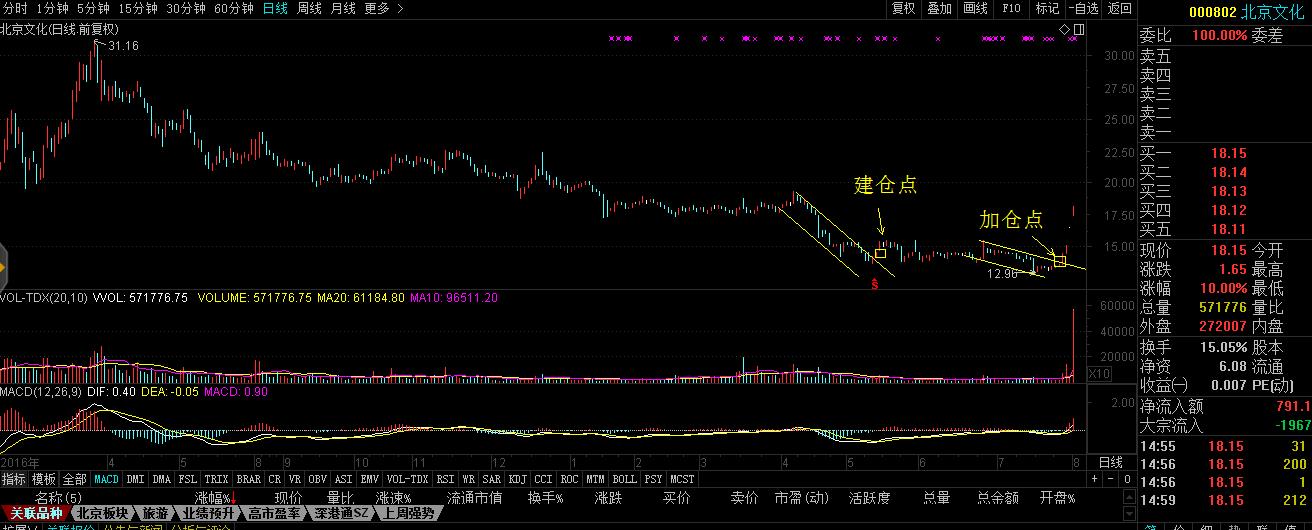Click the orange arrow handle on left edge
1312x530 pixels.
(x=3, y=267)
